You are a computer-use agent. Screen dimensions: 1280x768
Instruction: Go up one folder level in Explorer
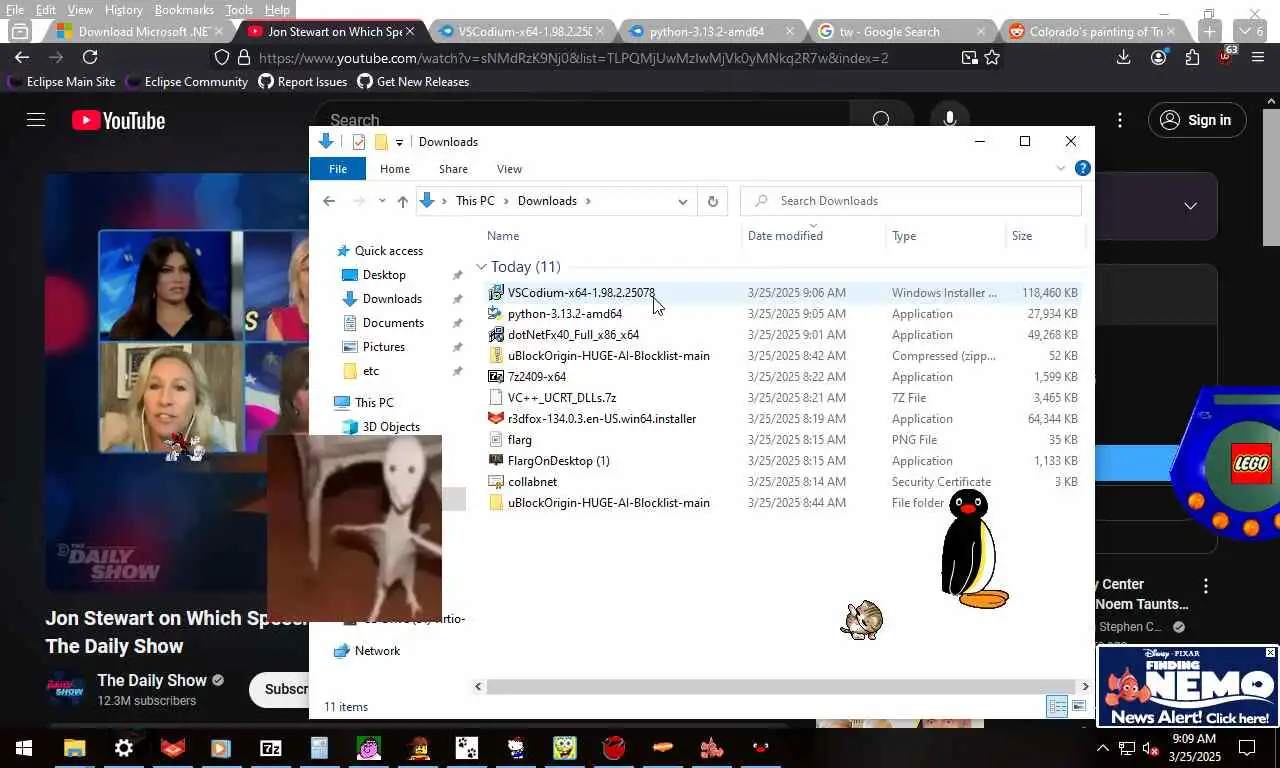tap(402, 201)
